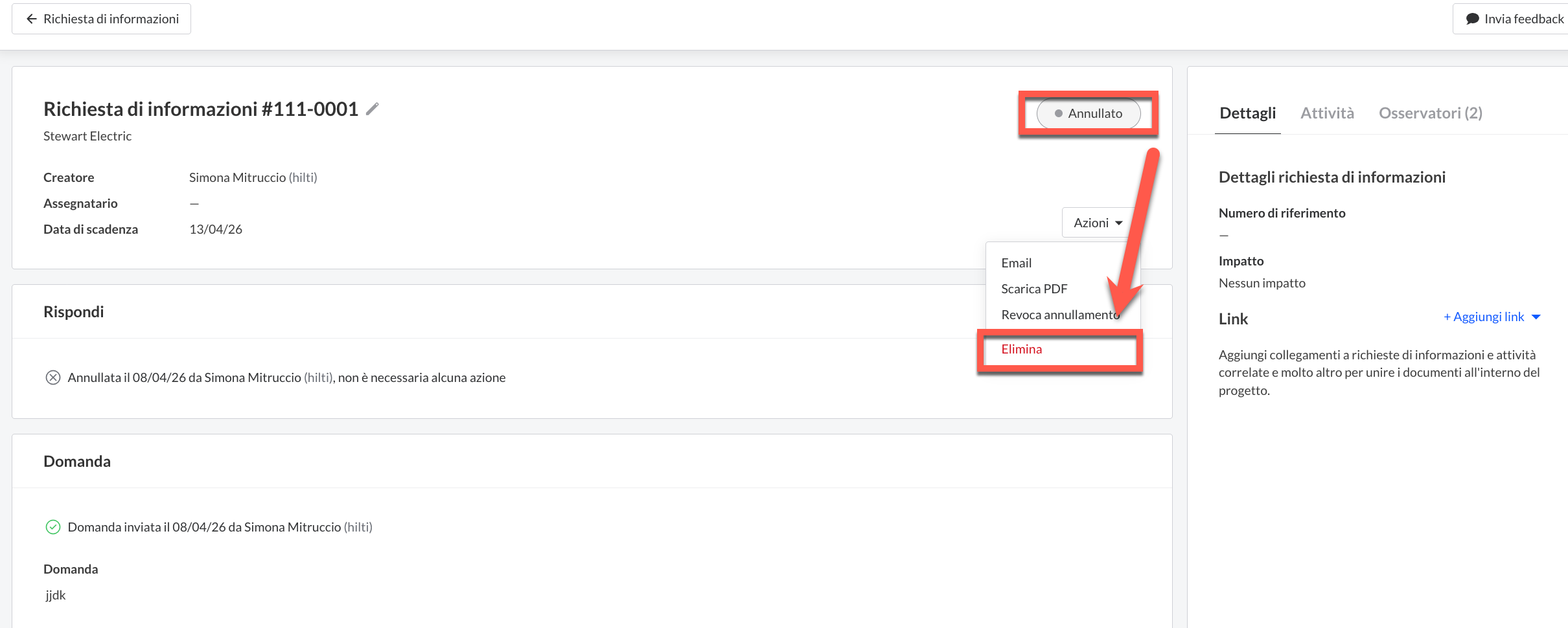Image resolution: width=1568 pixels, height=628 pixels.
Task: Click the back arrow icon
Action: 31,19
